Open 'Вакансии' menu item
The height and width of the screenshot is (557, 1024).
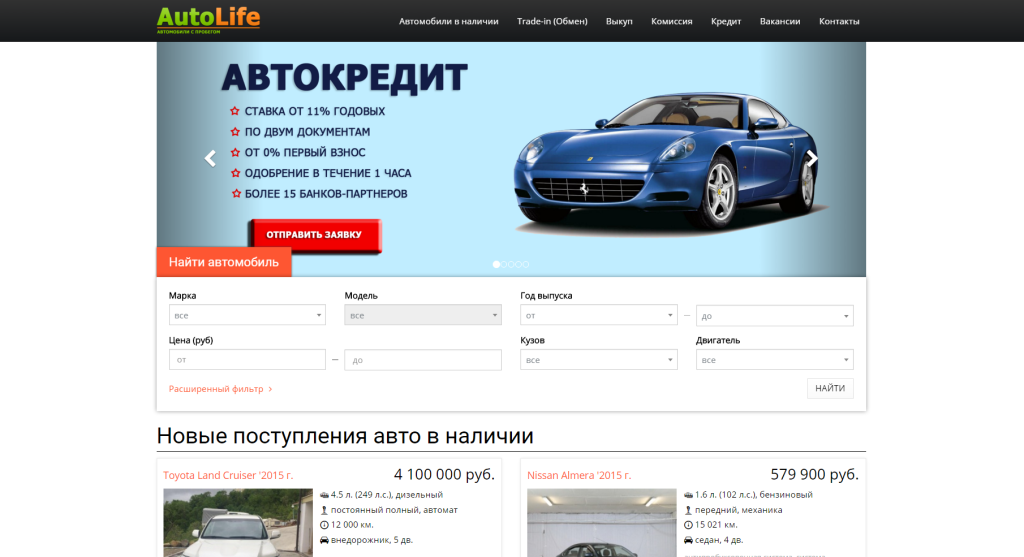[780, 22]
